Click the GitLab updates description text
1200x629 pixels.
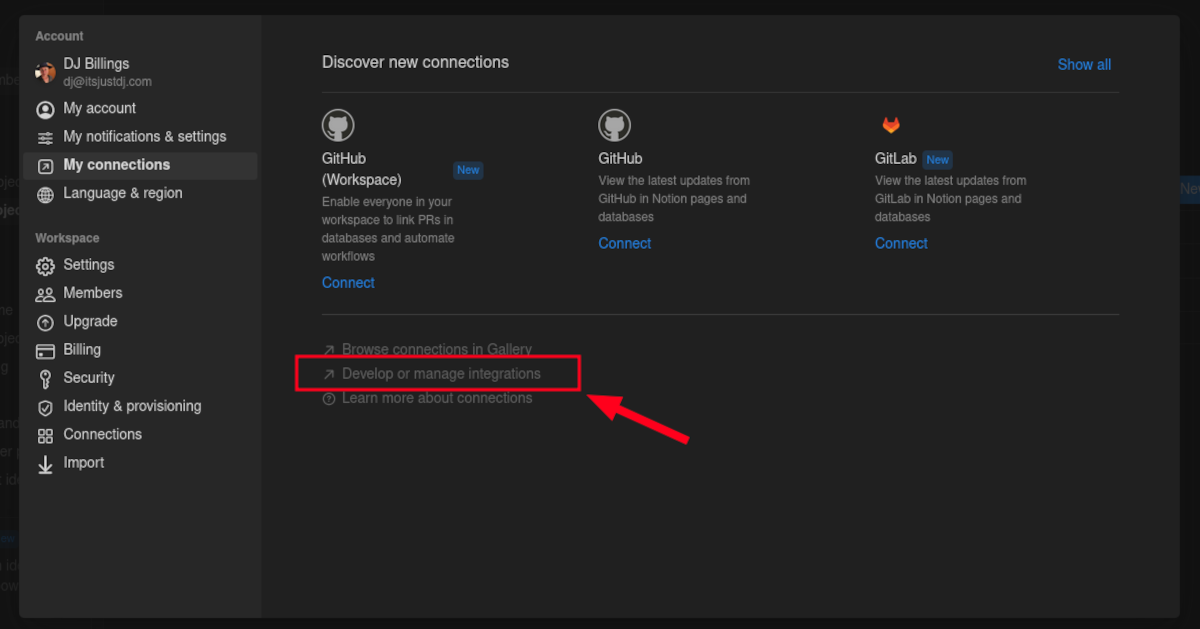tap(950, 199)
